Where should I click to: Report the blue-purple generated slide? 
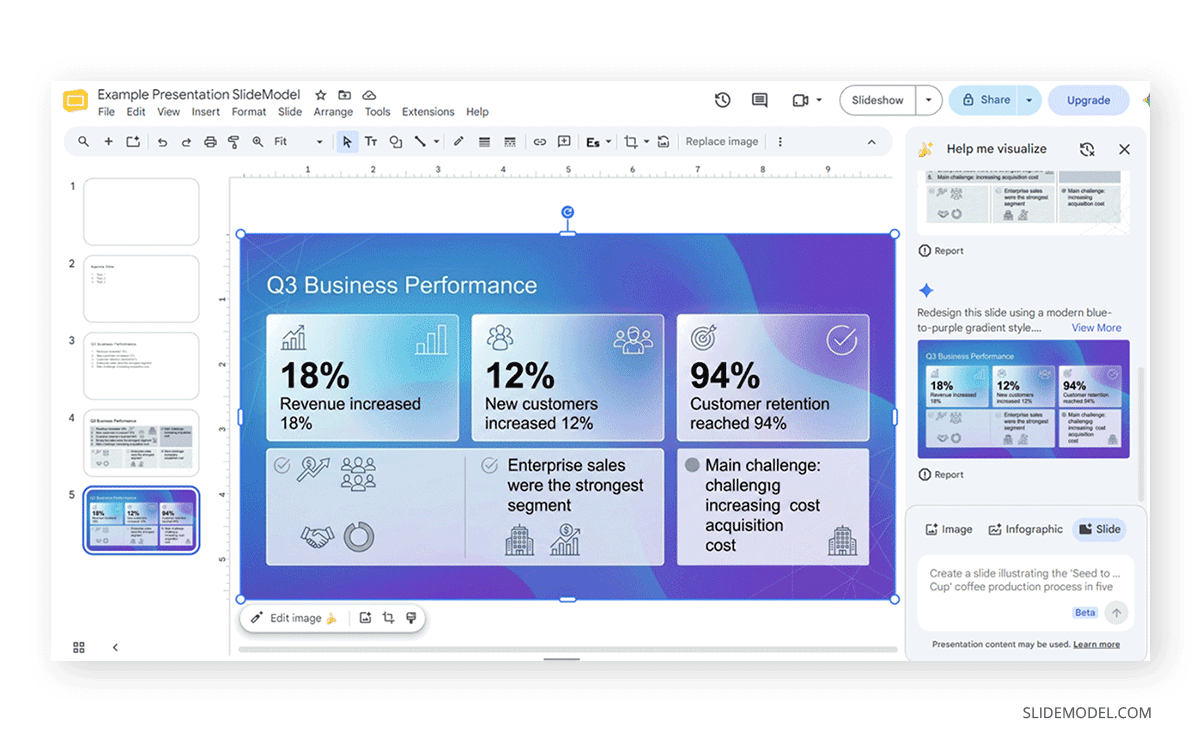click(941, 475)
